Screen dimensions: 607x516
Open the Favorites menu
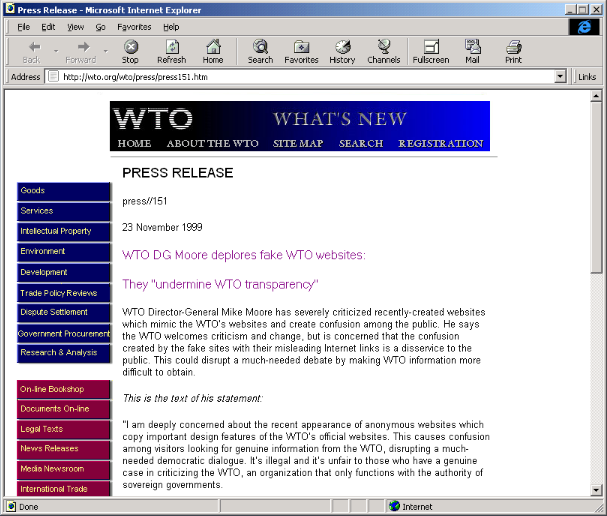pos(134,27)
